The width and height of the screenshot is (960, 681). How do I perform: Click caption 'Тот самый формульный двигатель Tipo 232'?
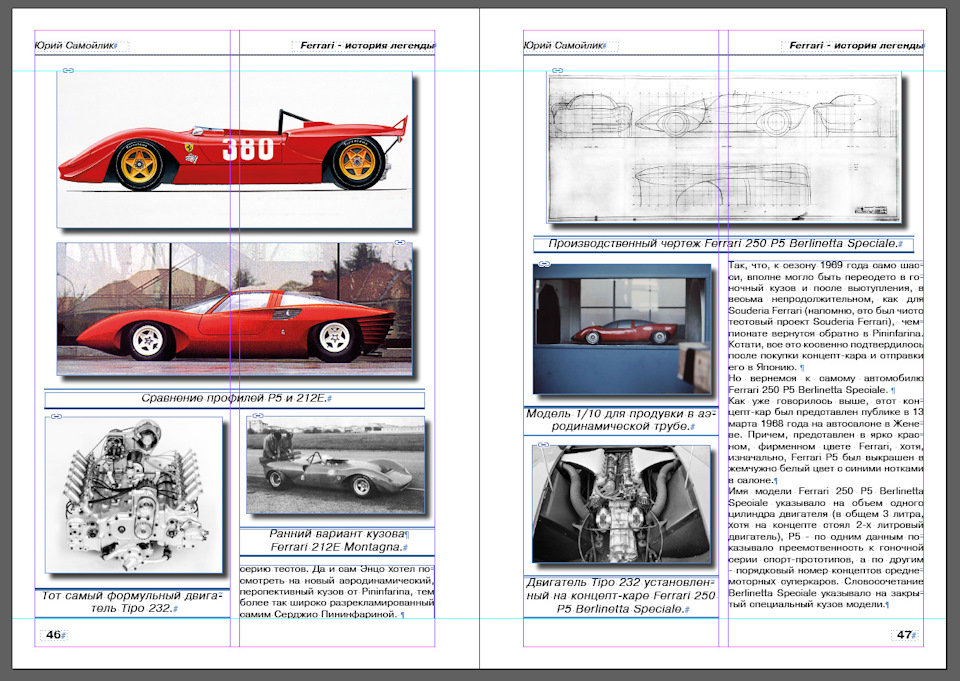(x=133, y=602)
